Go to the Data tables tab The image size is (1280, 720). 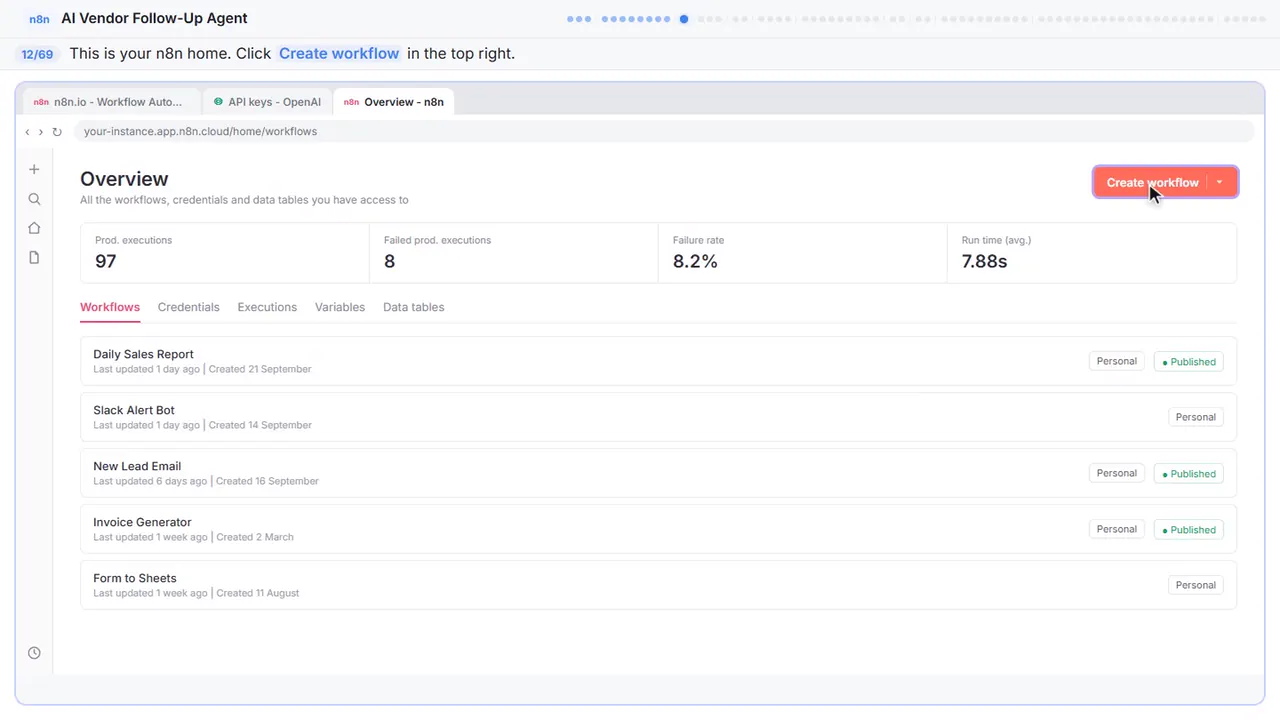tap(413, 307)
